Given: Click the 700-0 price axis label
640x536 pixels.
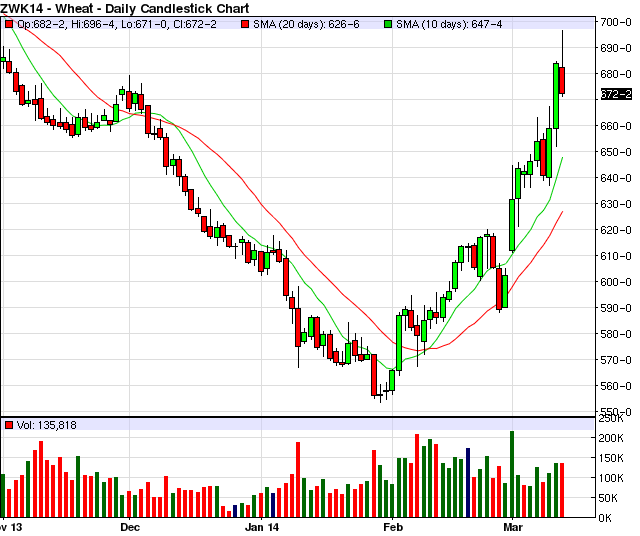Looking at the screenshot, I should pos(616,22).
